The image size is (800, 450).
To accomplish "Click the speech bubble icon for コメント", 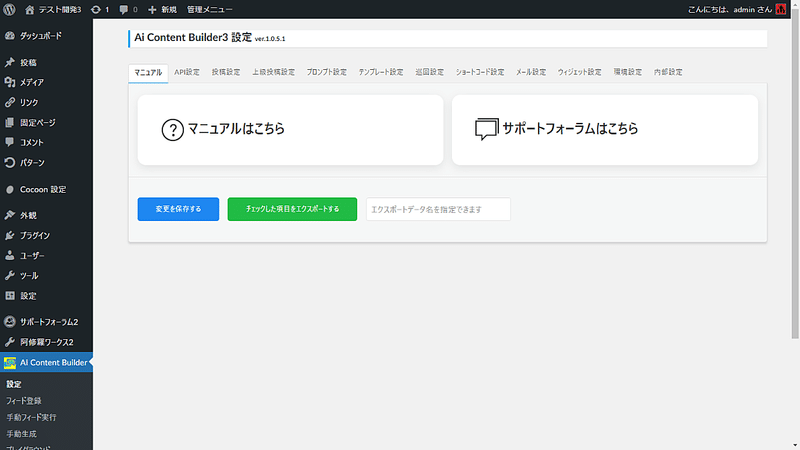I will click(10, 142).
